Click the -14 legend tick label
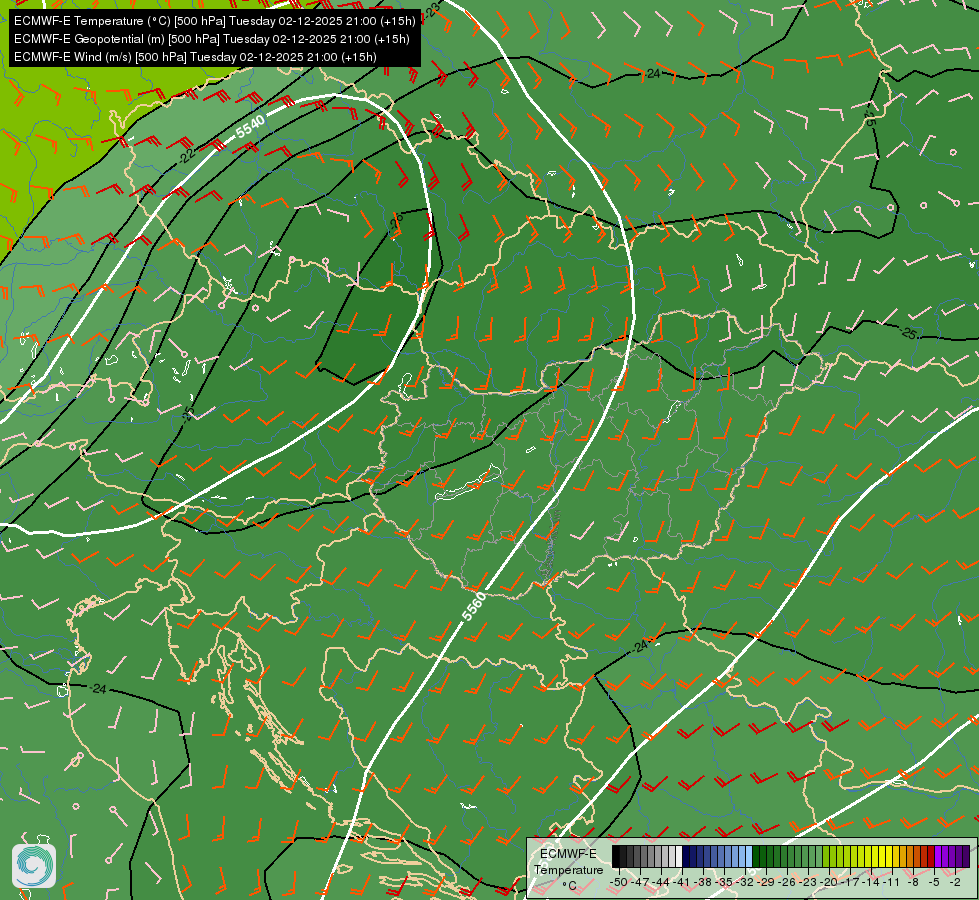 871,882
